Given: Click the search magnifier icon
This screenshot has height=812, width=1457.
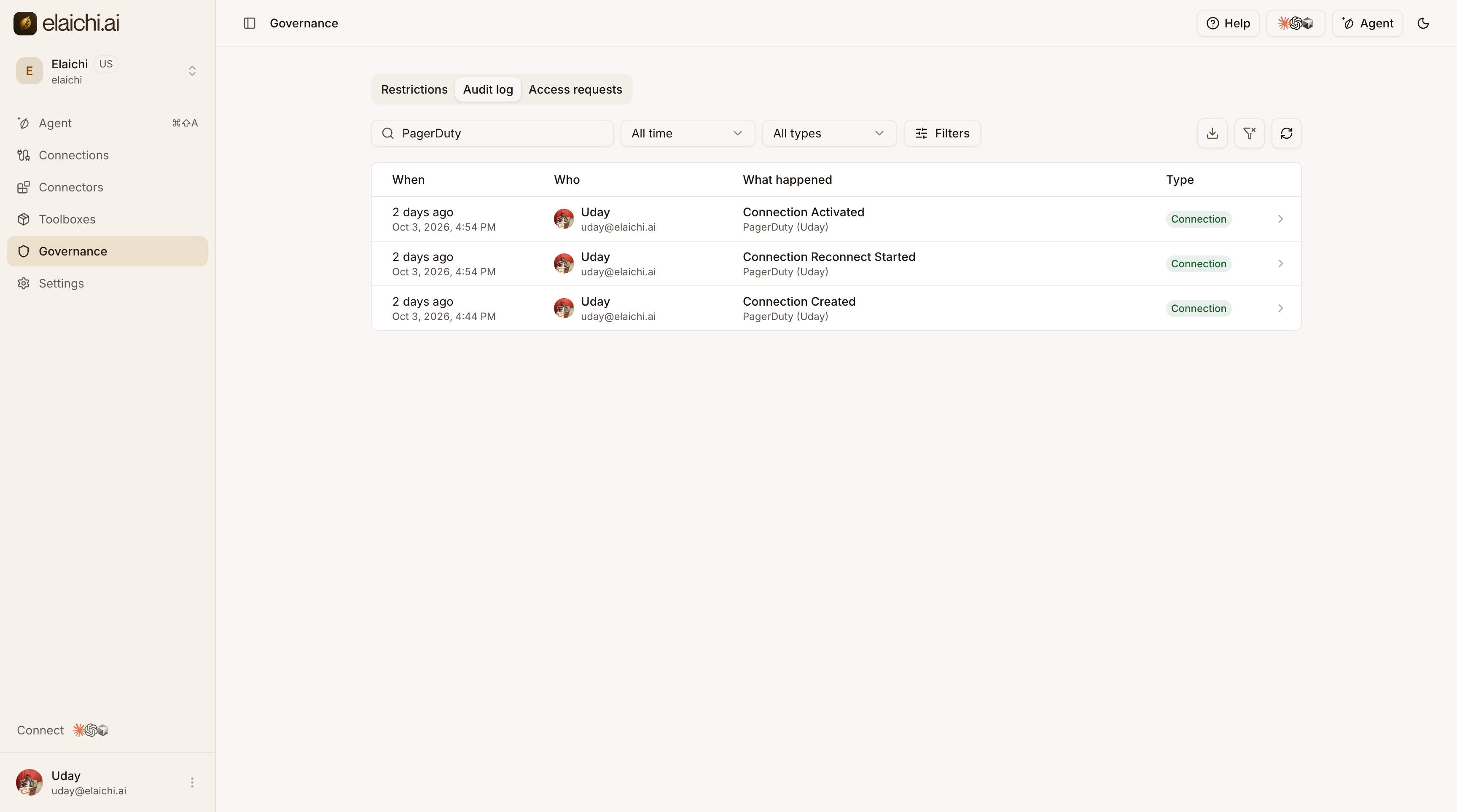Looking at the screenshot, I should 387,134.
